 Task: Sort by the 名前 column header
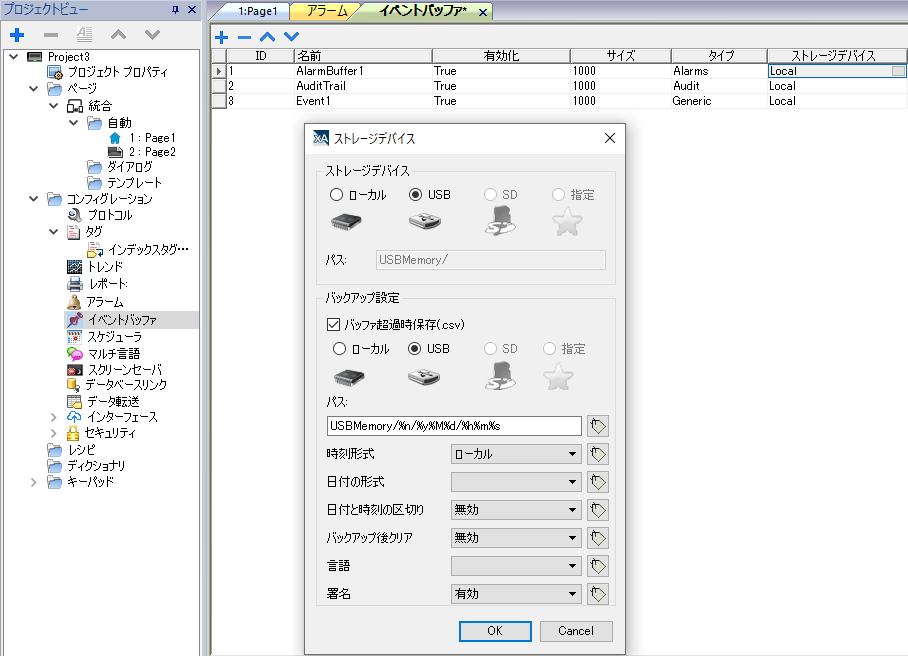(363, 56)
